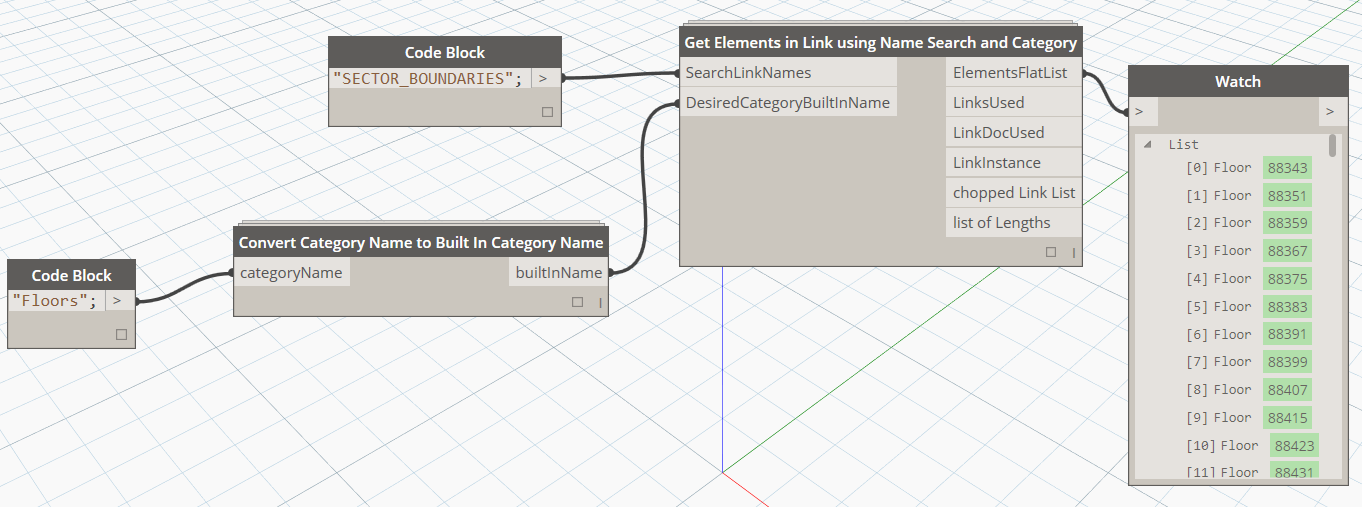The height and width of the screenshot is (507, 1362).
Task: Click green element ID 88415 for Floor nine
Action: click(x=1286, y=418)
